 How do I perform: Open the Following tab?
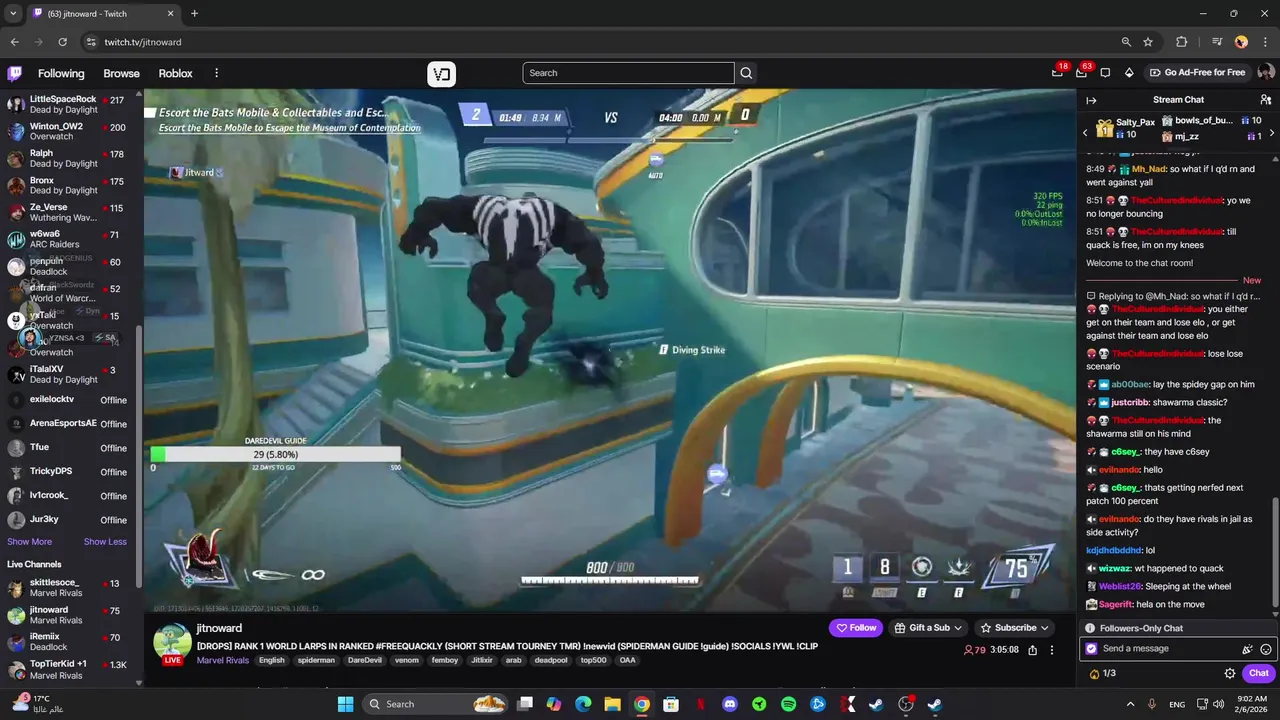pyautogui.click(x=61, y=73)
